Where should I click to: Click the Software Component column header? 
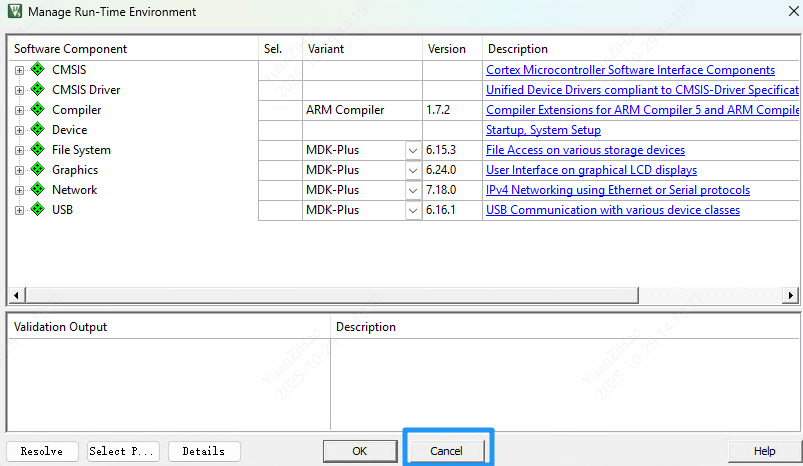70,49
